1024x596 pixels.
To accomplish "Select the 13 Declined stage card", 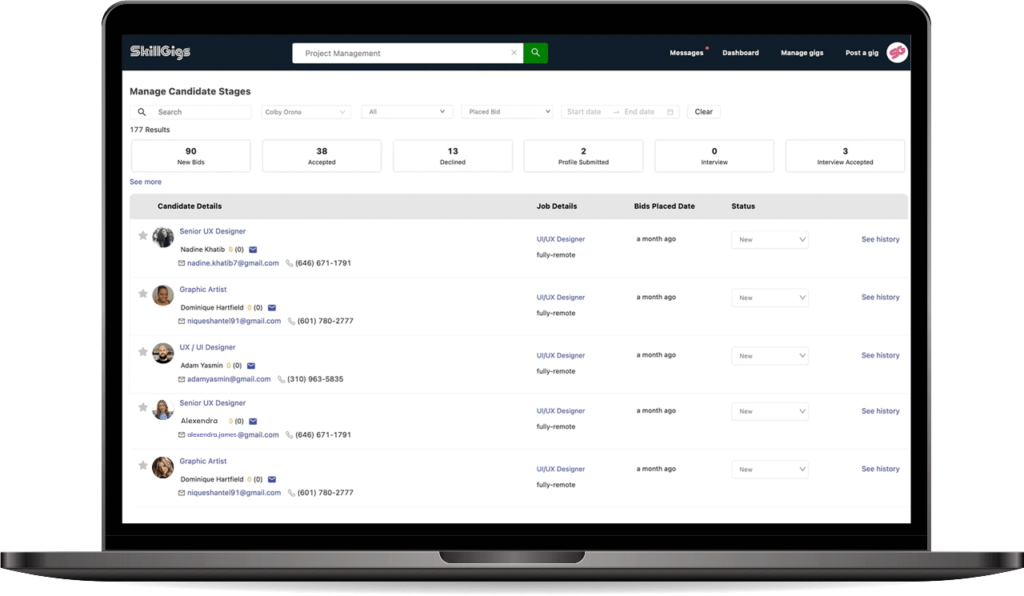I will pos(452,155).
